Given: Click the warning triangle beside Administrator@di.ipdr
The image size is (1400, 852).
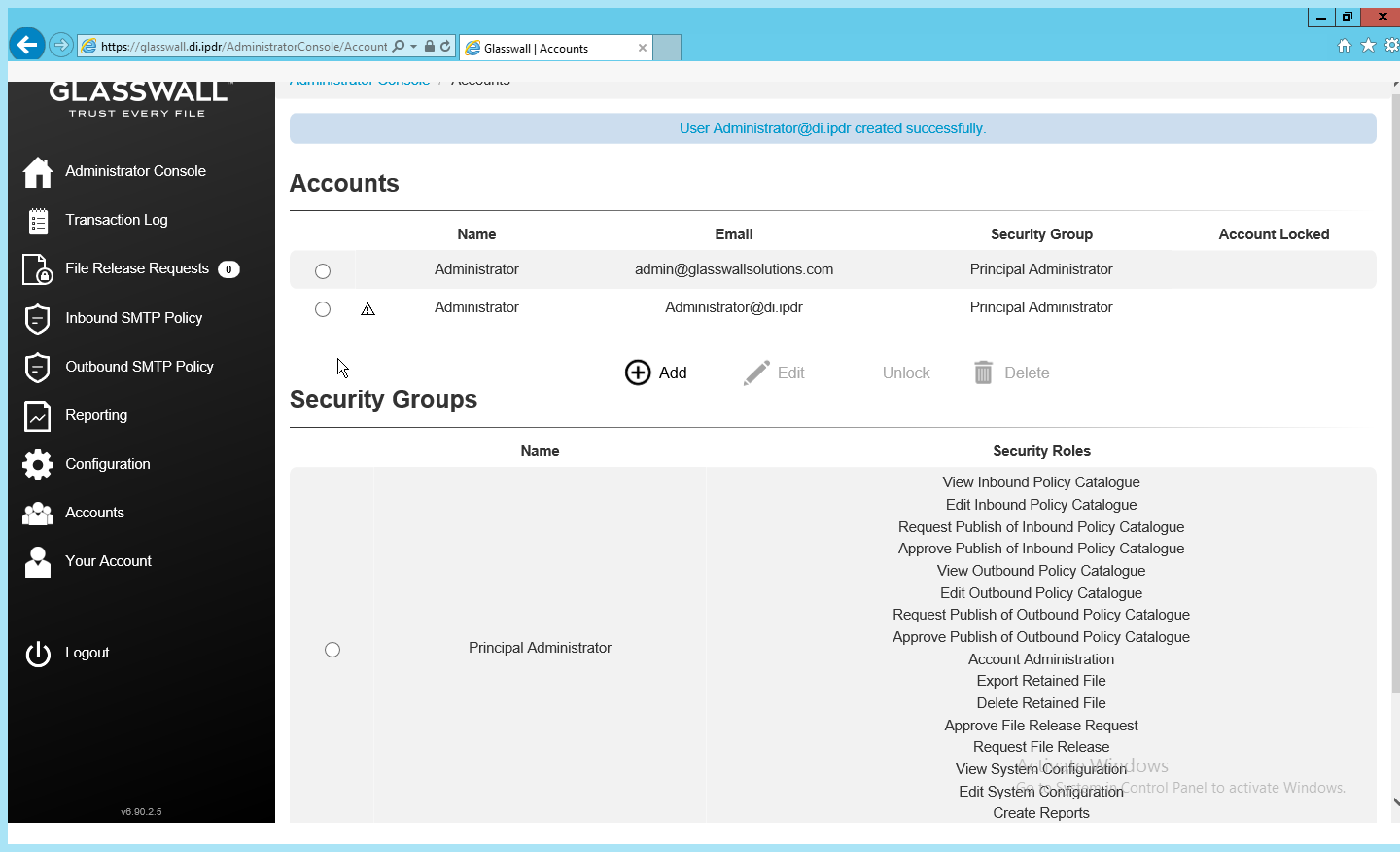Looking at the screenshot, I should 367,309.
